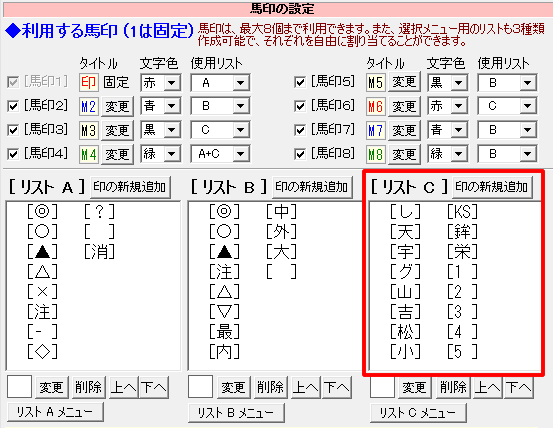Select the [×] mark in リスト A

click(x=42, y=292)
